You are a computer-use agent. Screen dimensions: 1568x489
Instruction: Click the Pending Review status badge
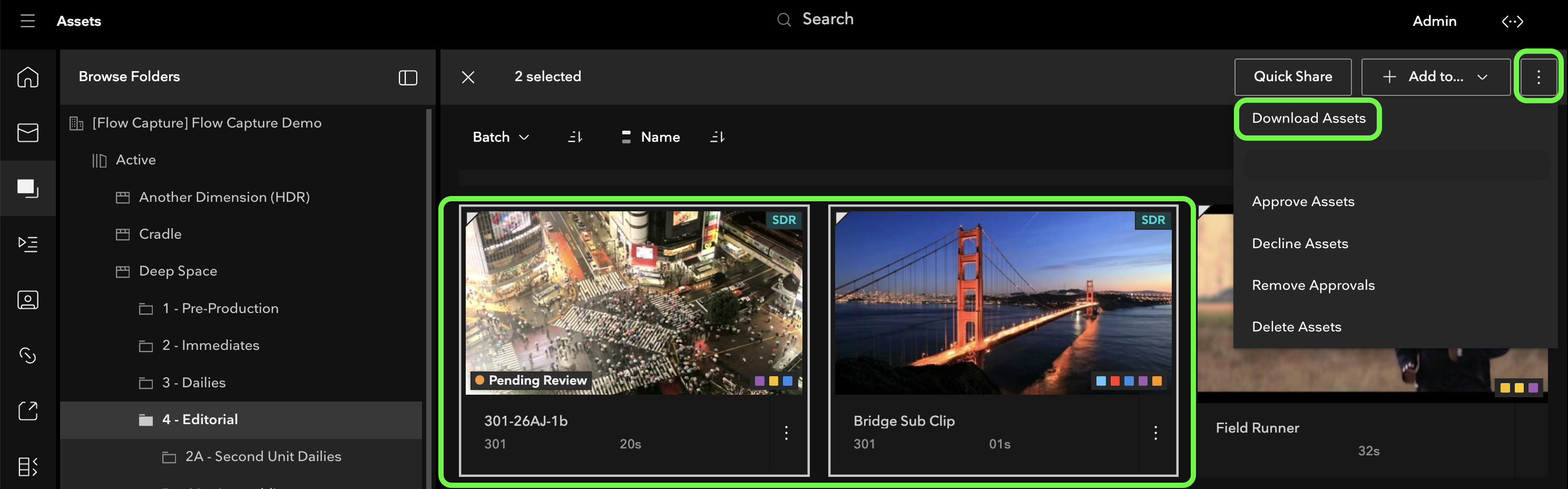click(531, 380)
